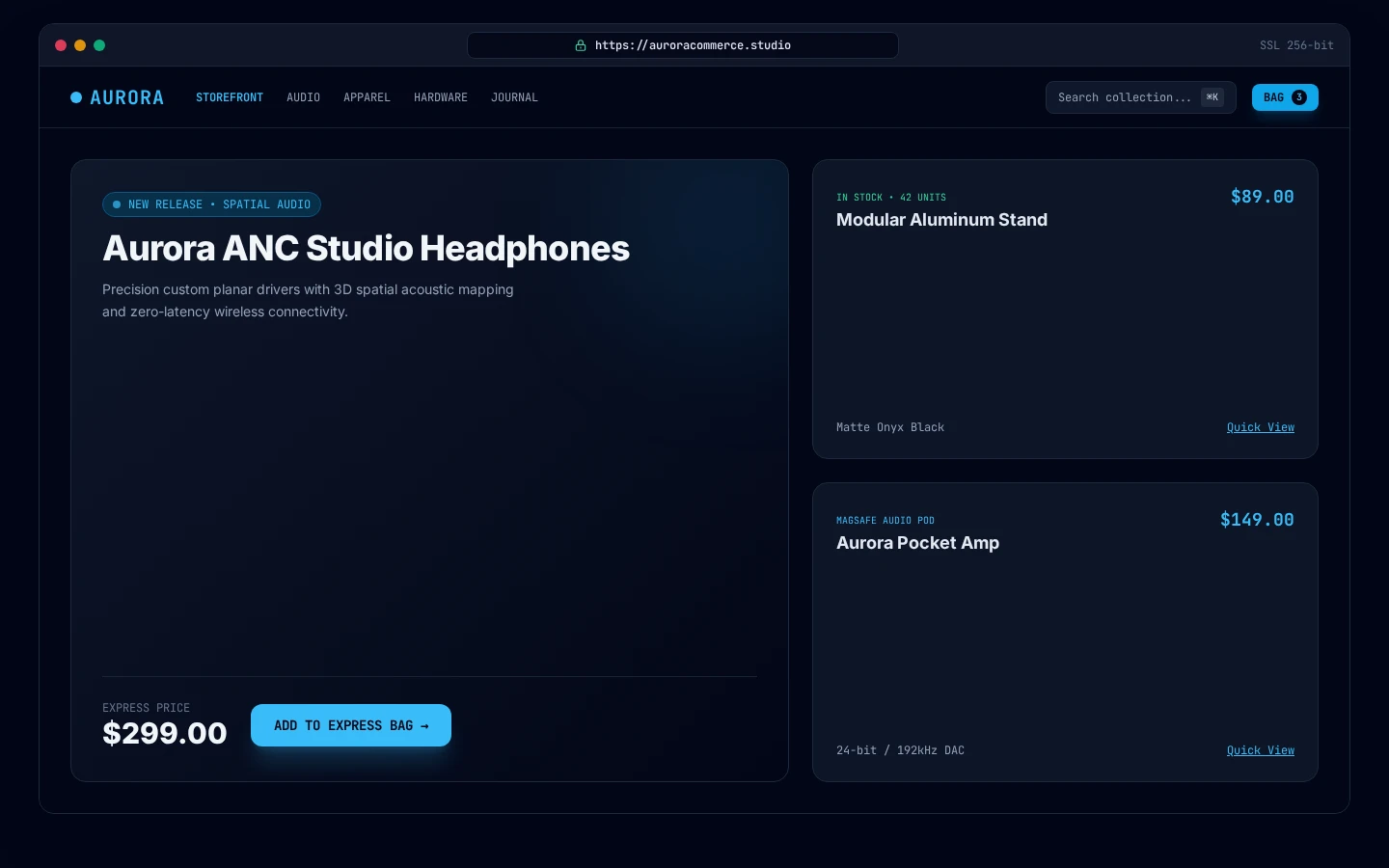Click the 'EXPRESS PRICE' label
The width and height of the screenshot is (1389, 868).
(146, 708)
